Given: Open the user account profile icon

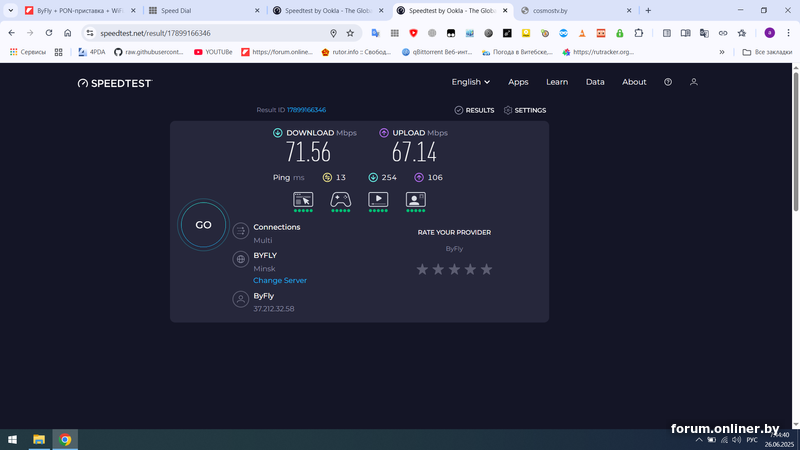Looking at the screenshot, I should click(x=693, y=82).
